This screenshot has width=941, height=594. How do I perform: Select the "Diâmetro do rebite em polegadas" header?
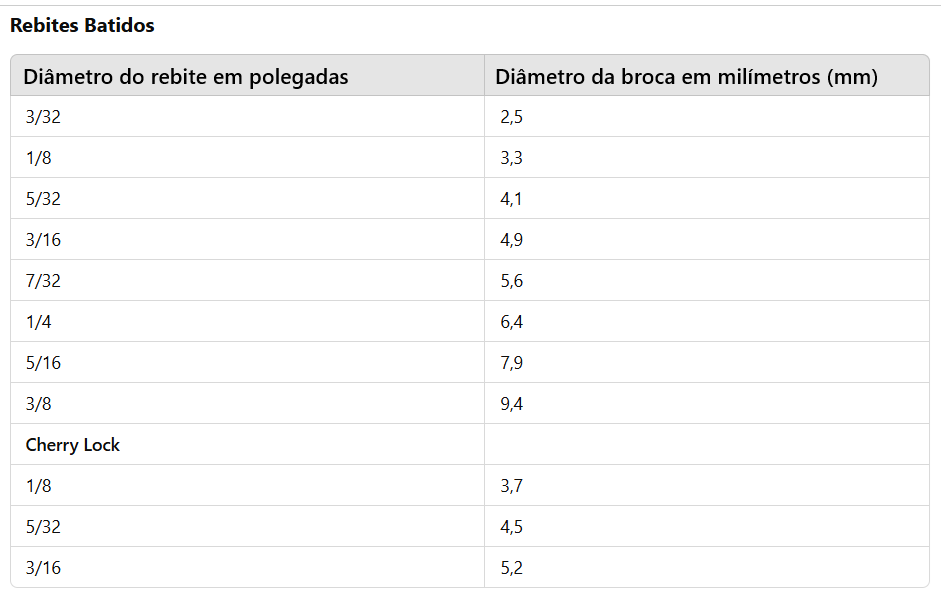(x=186, y=77)
